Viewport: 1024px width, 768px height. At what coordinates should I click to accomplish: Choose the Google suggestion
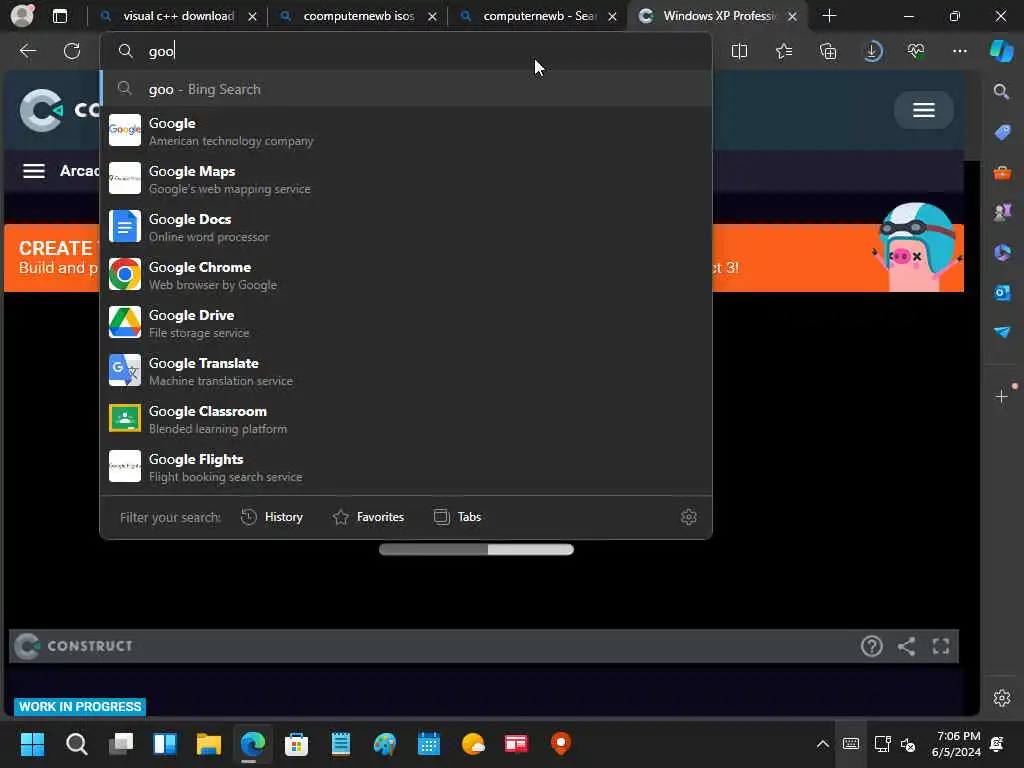[406, 131]
